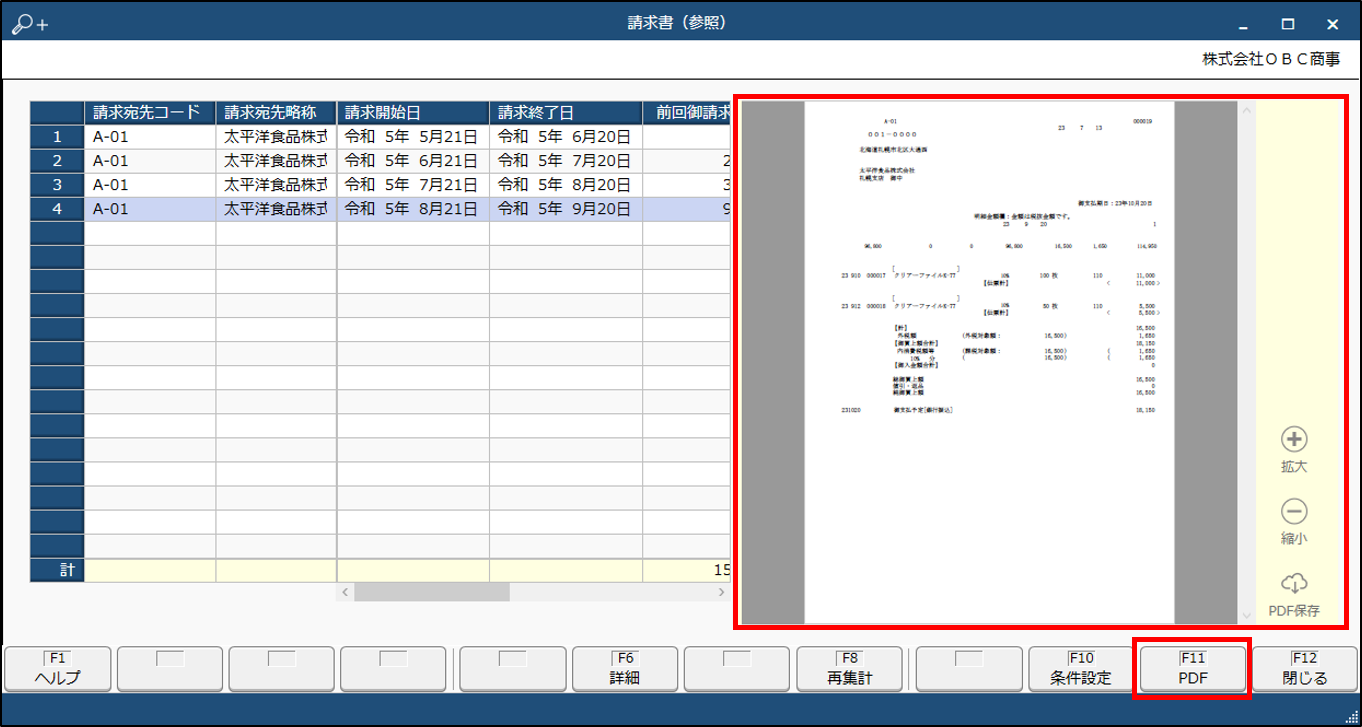Click the invoice PDF preview page
Viewport: 1362px width, 727px height.
click(x=989, y=363)
